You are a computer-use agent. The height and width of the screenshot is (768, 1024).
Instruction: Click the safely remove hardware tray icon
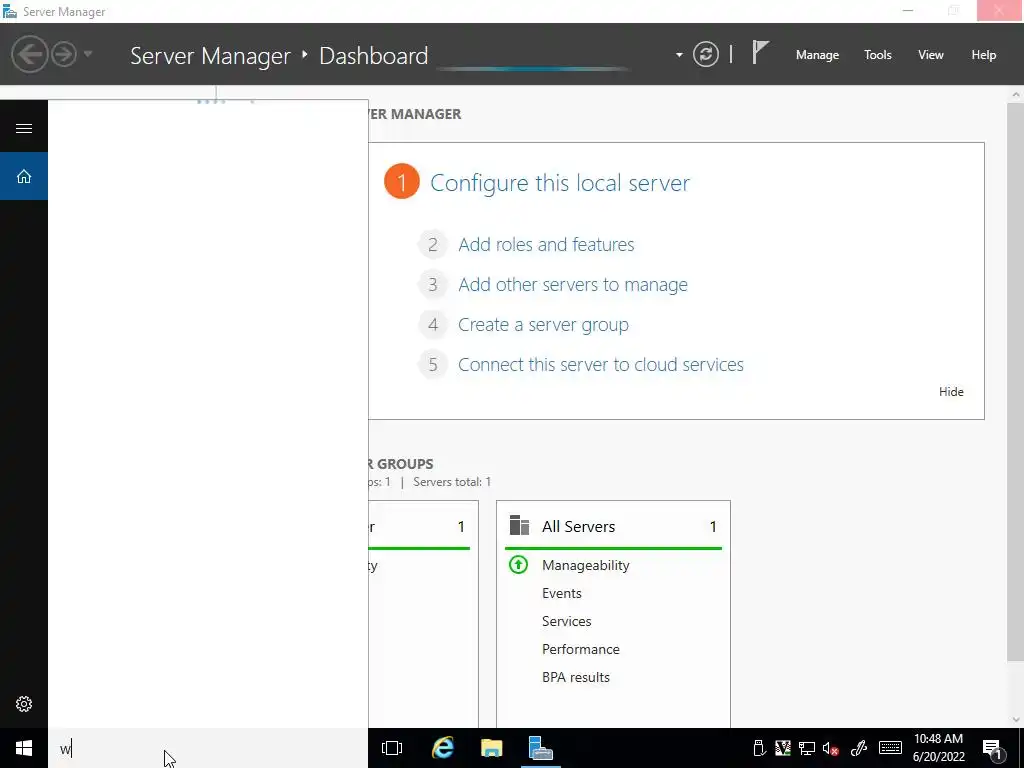pos(758,748)
